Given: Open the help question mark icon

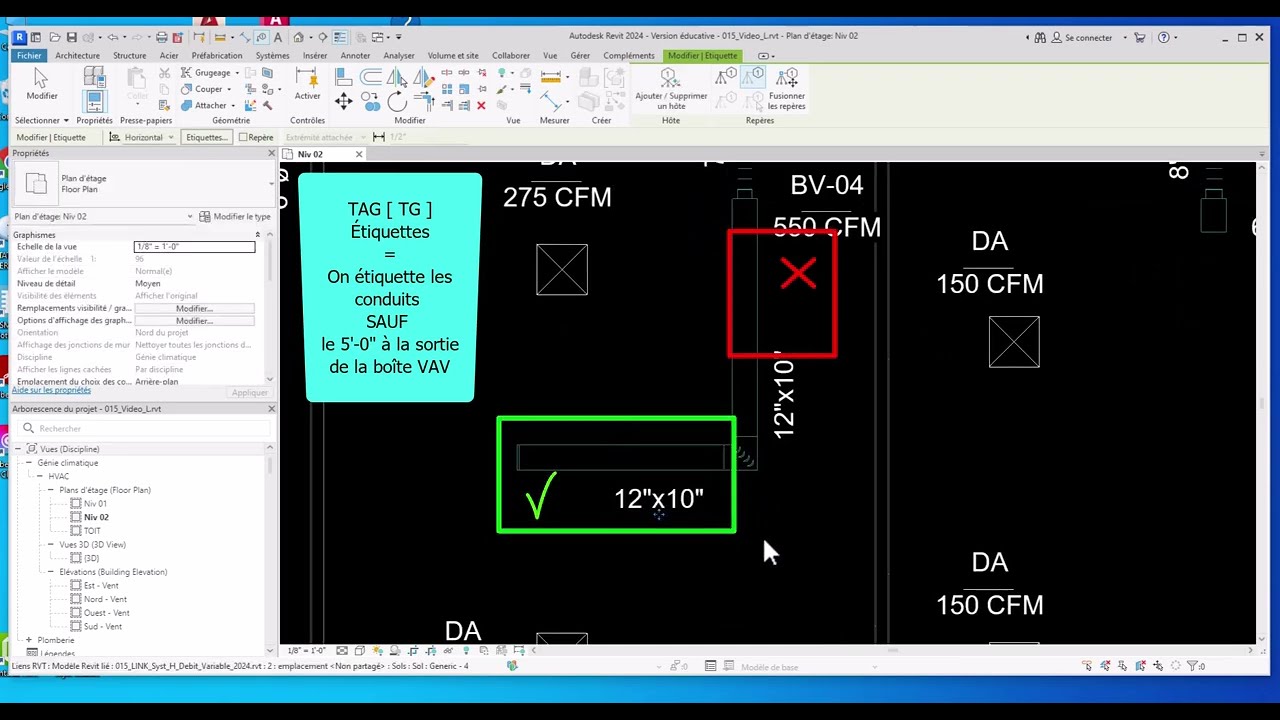Looking at the screenshot, I should click(x=1163, y=37).
